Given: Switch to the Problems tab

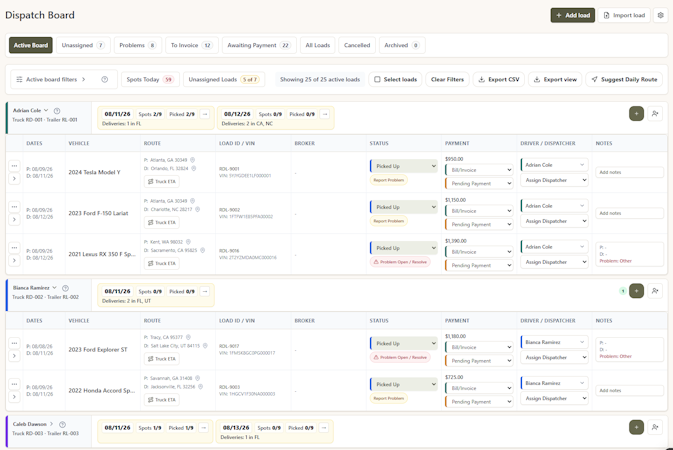Looking at the screenshot, I should click(138, 45).
